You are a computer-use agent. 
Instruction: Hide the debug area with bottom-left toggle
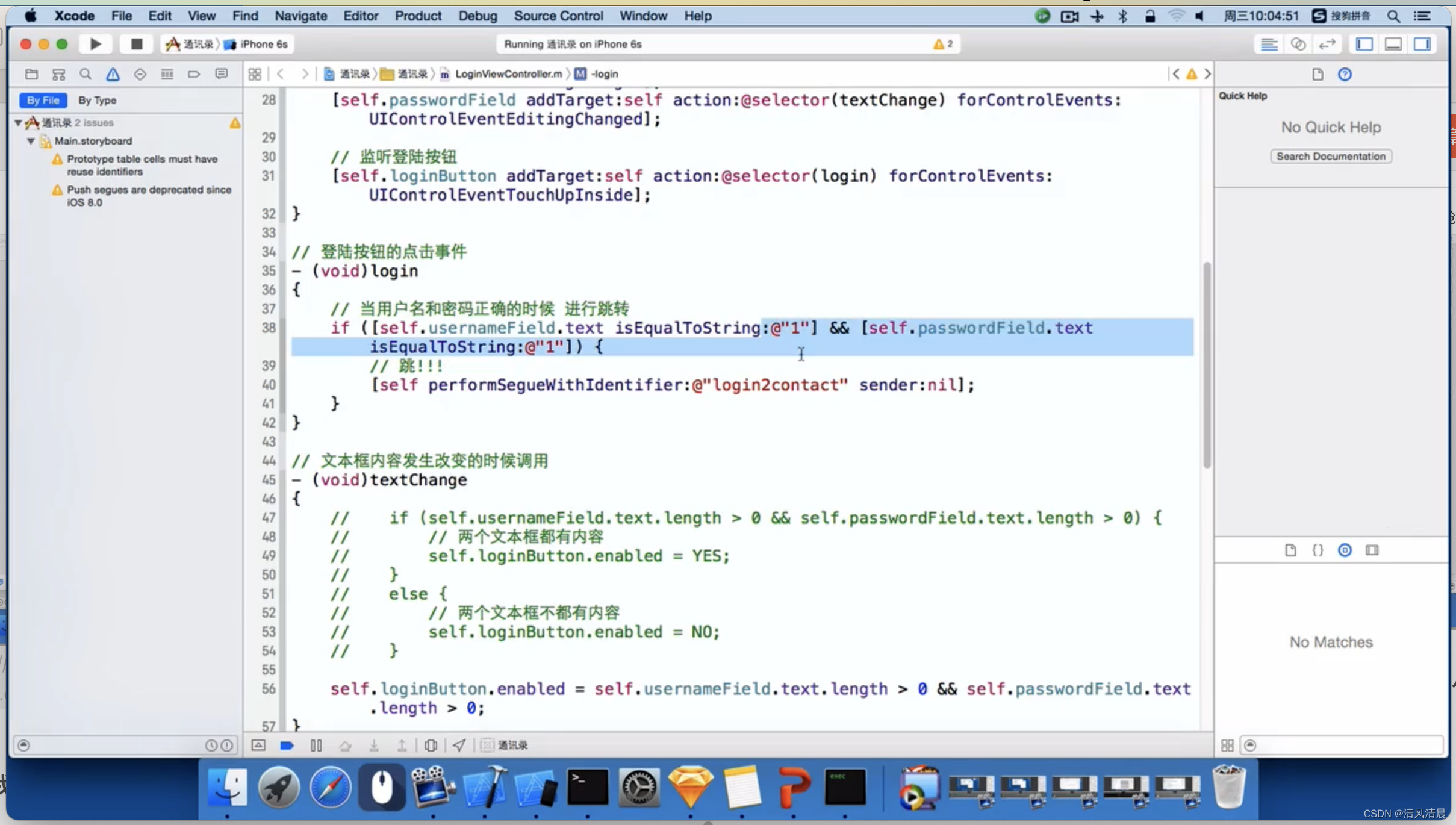(258, 746)
